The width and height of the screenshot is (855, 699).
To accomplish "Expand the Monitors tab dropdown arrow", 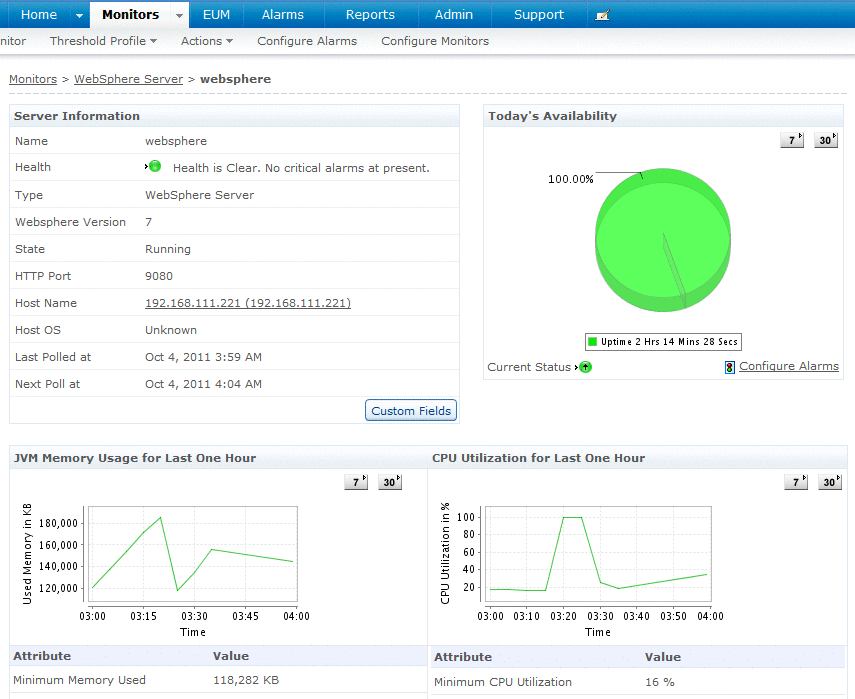I will click(x=179, y=15).
